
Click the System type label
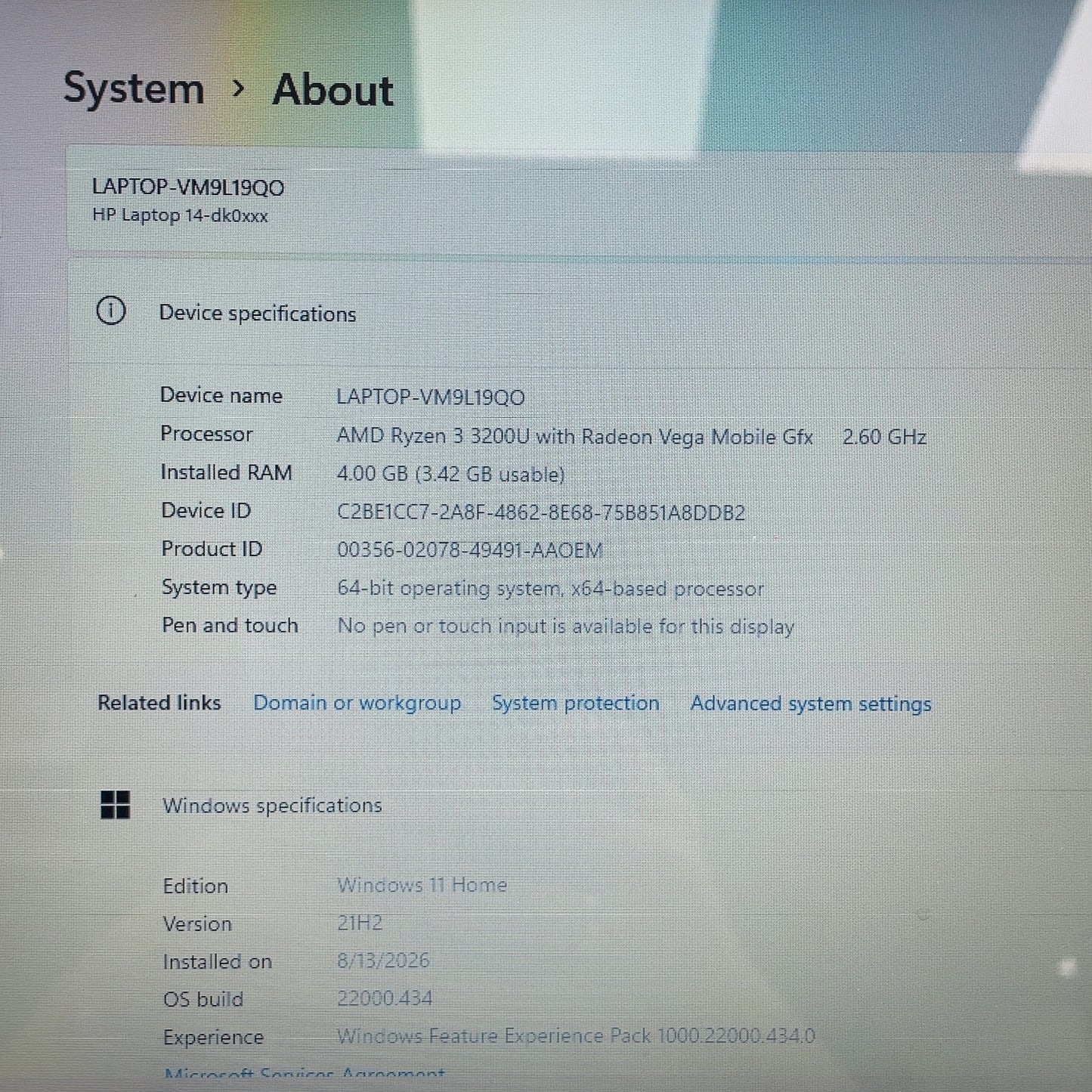[x=219, y=588]
